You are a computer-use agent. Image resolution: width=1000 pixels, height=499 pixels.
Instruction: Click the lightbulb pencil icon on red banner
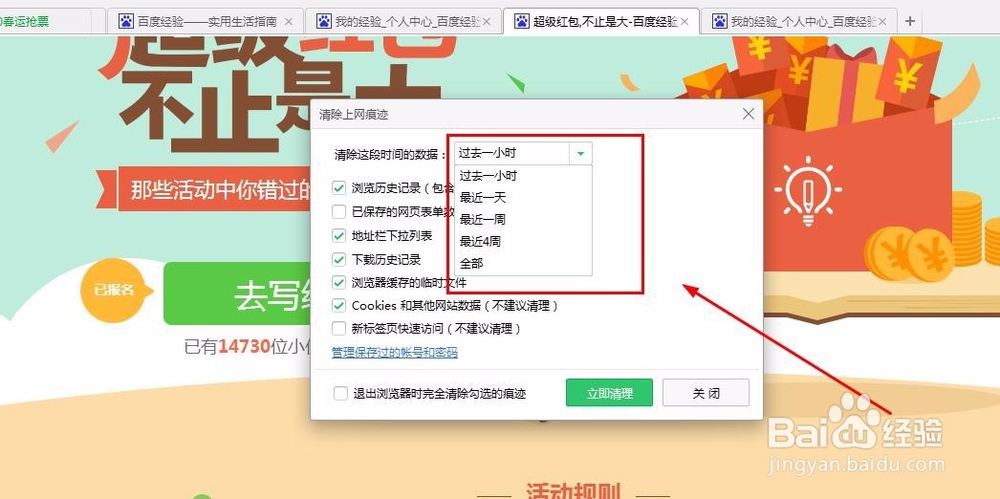(x=808, y=190)
